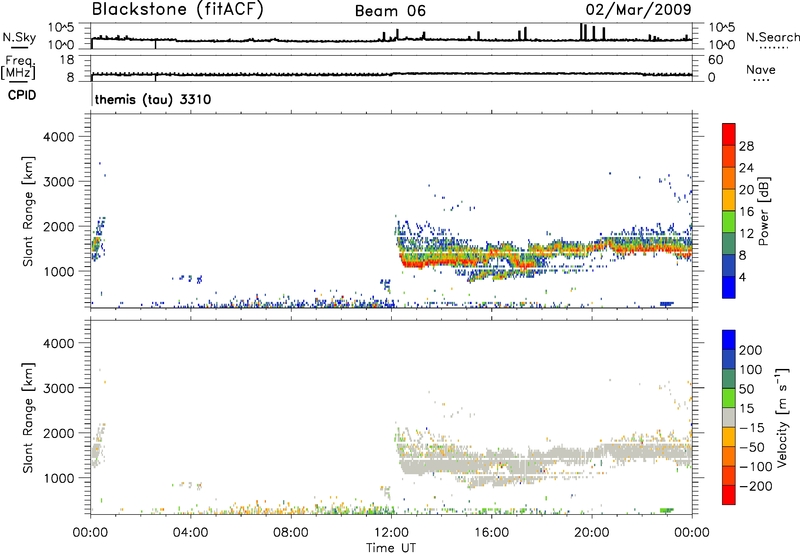The height and width of the screenshot is (554, 800).
Task: Click '2000' on the power panel's range axis
Action: (59, 226)
